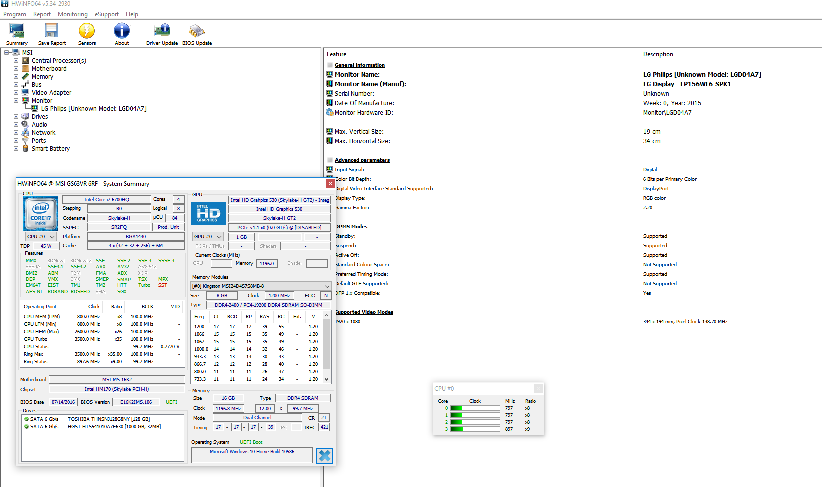Open the Support menu

[x=106, y=14]
